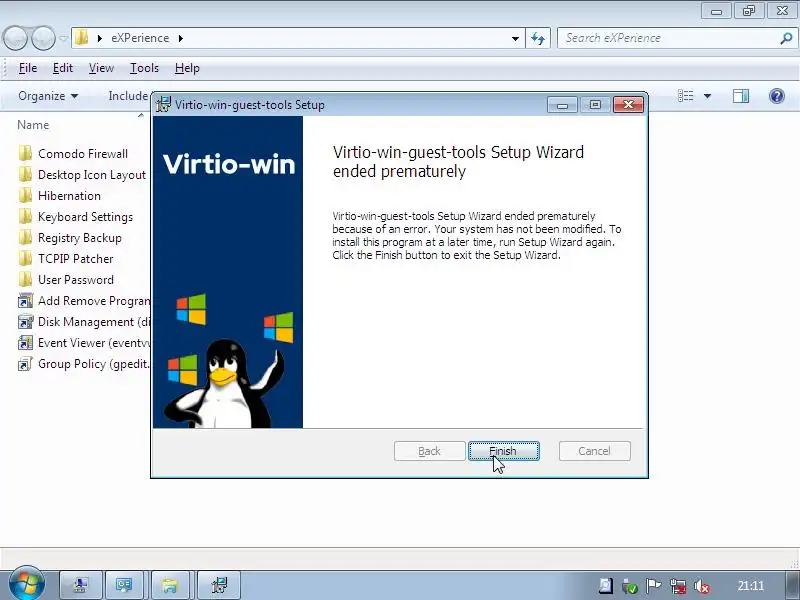This screenshot has width=800, height=600.
Task: Click the Back button in setup wizard
Action: [429, 451]
